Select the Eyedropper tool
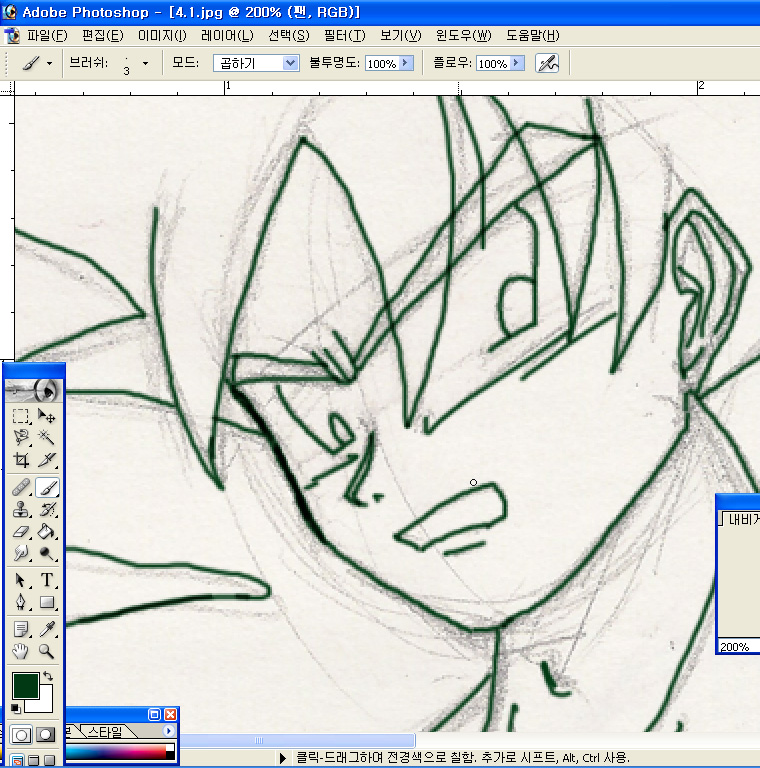760x768 pixels. (47, 628)
